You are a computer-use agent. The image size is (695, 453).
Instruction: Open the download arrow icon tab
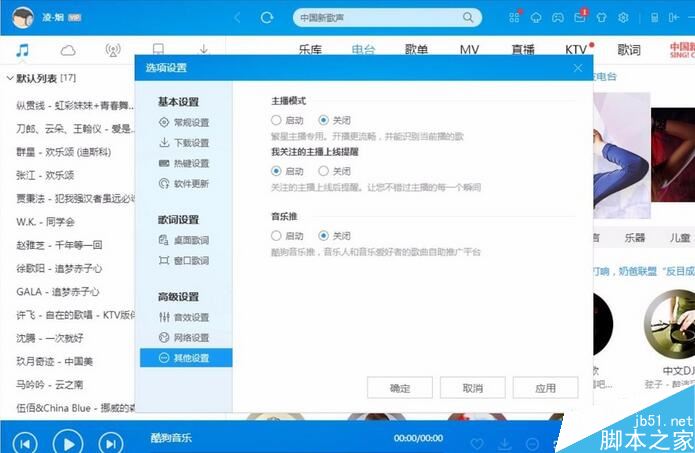point(204,49)
